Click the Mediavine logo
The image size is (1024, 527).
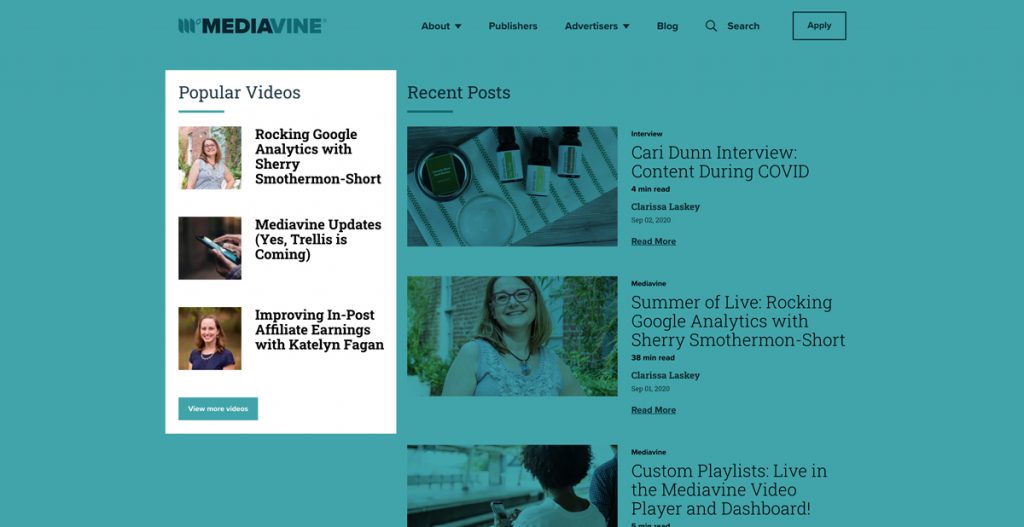[252, 26]
